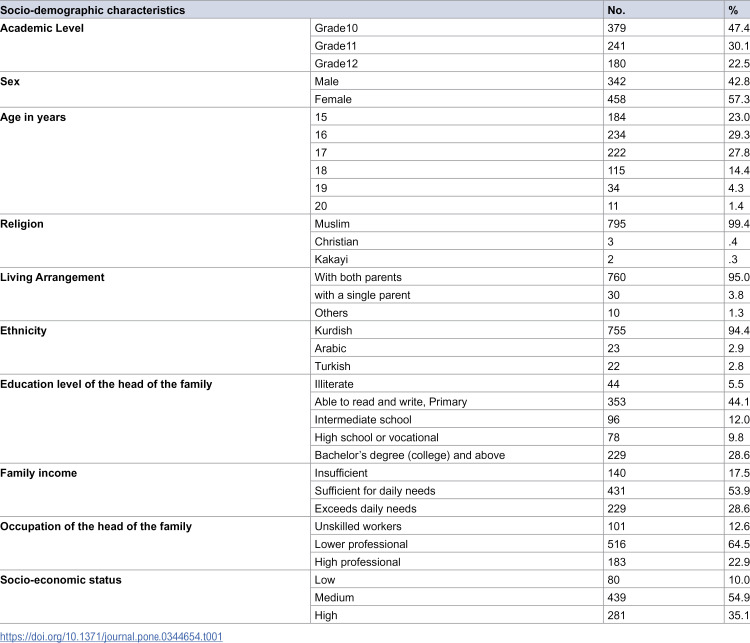
Task: Select the 'Living Arrangement' label
Action: [x=52, y=277]
